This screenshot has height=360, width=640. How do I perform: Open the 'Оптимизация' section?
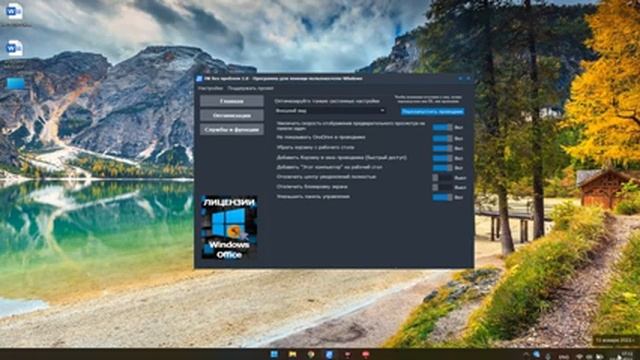tap(232, 116)
